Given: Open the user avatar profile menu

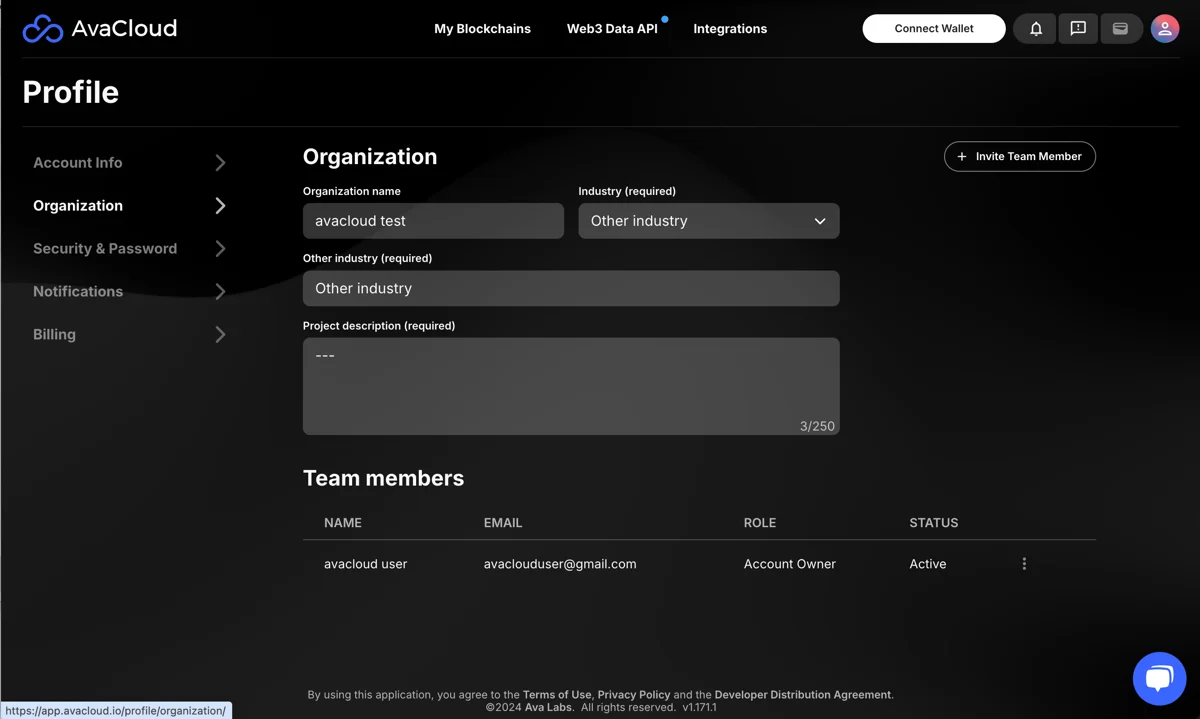Looking at the screenshot, I should click(x=1164, y=29).
